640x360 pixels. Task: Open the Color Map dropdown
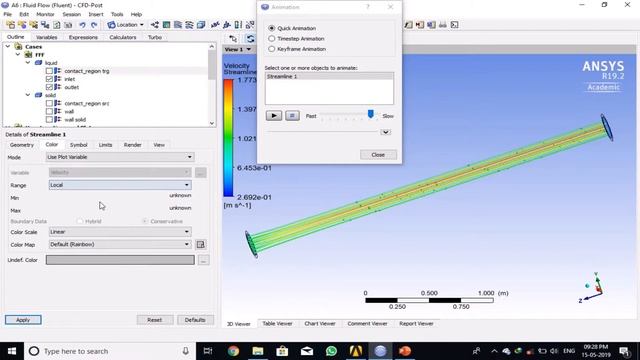(x=120, y=244)
